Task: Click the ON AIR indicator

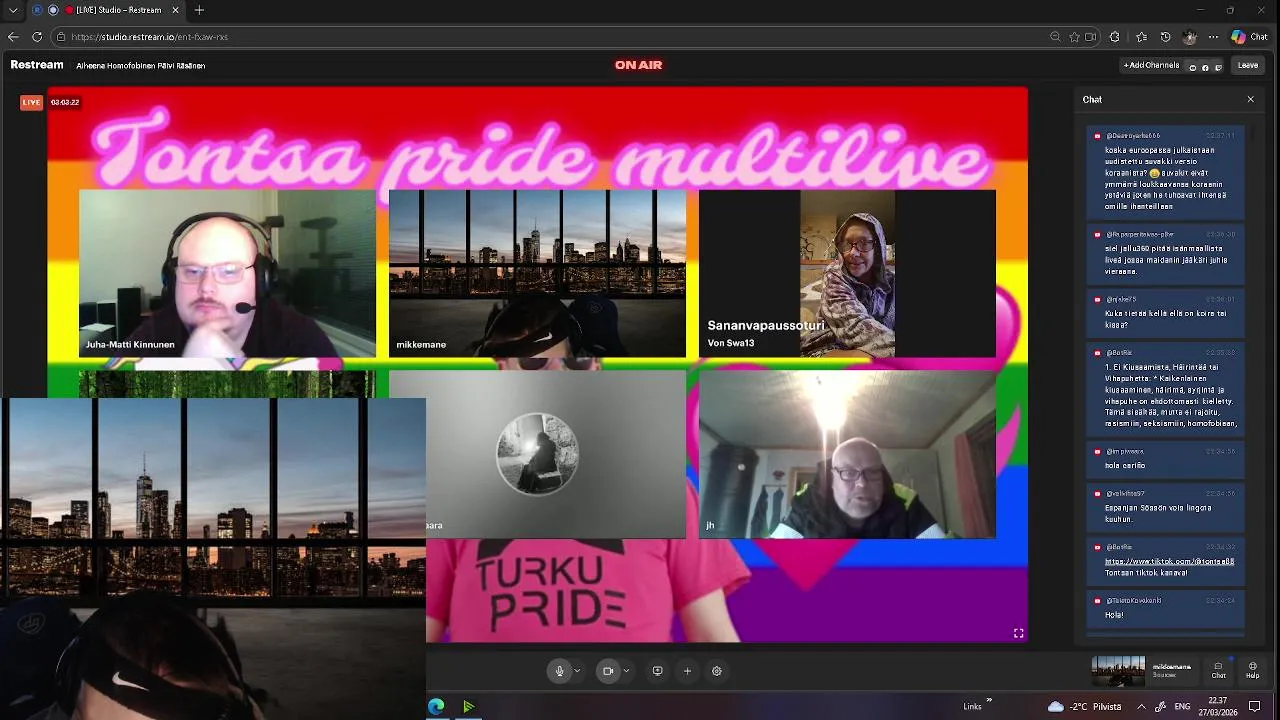Action: pyautogui.click(x=638, y=65)
